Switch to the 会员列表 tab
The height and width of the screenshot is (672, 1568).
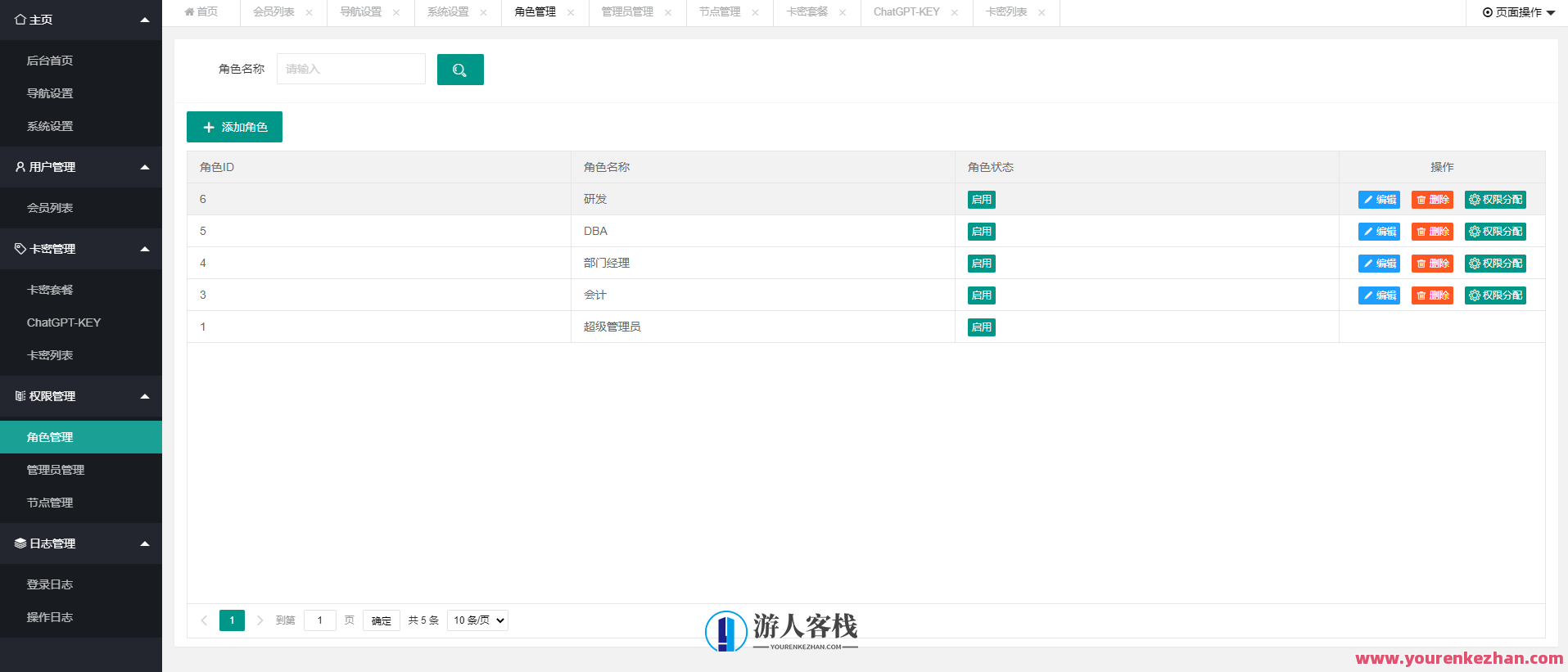coord(273,12)
